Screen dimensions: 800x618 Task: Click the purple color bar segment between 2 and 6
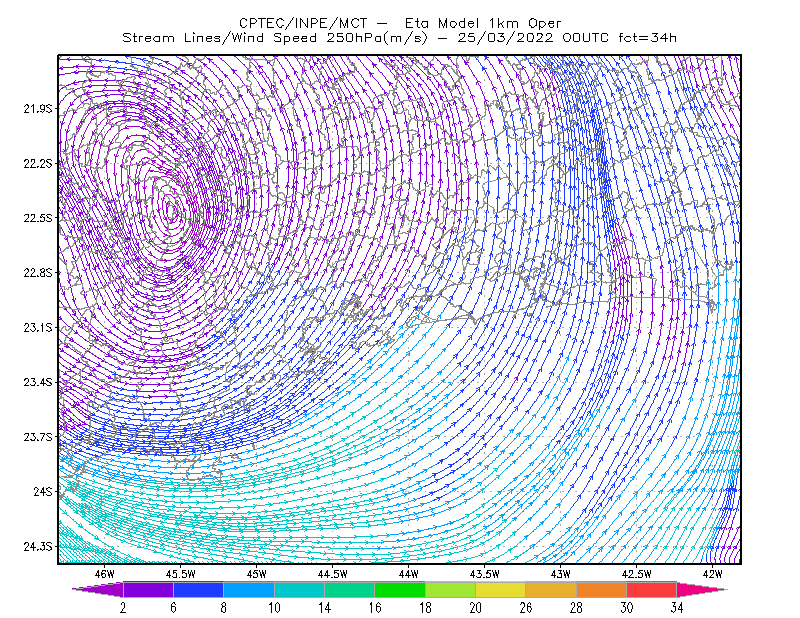[x=148, y=589]
